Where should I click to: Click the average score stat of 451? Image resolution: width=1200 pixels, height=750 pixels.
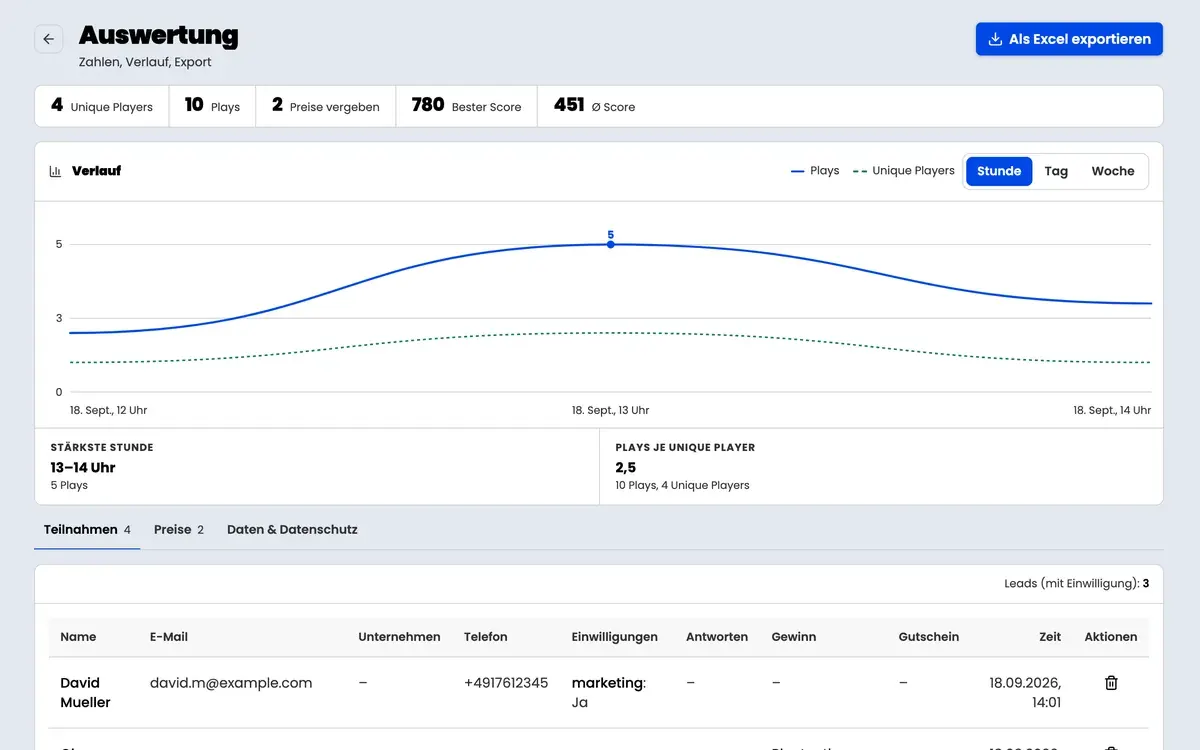click(x=594, y=106)
